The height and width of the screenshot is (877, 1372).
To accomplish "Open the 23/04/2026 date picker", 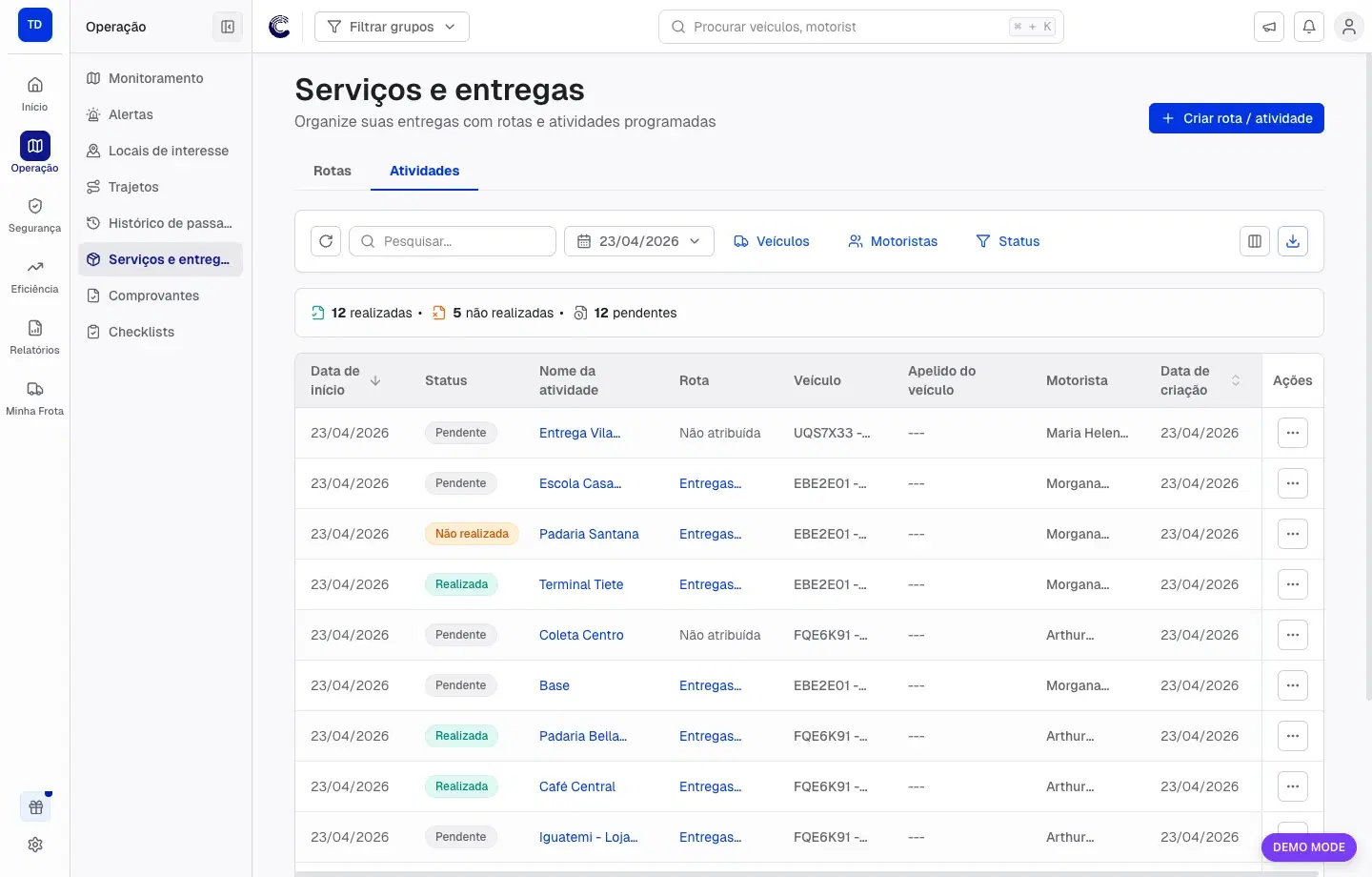I will click(x=639, y=241).
